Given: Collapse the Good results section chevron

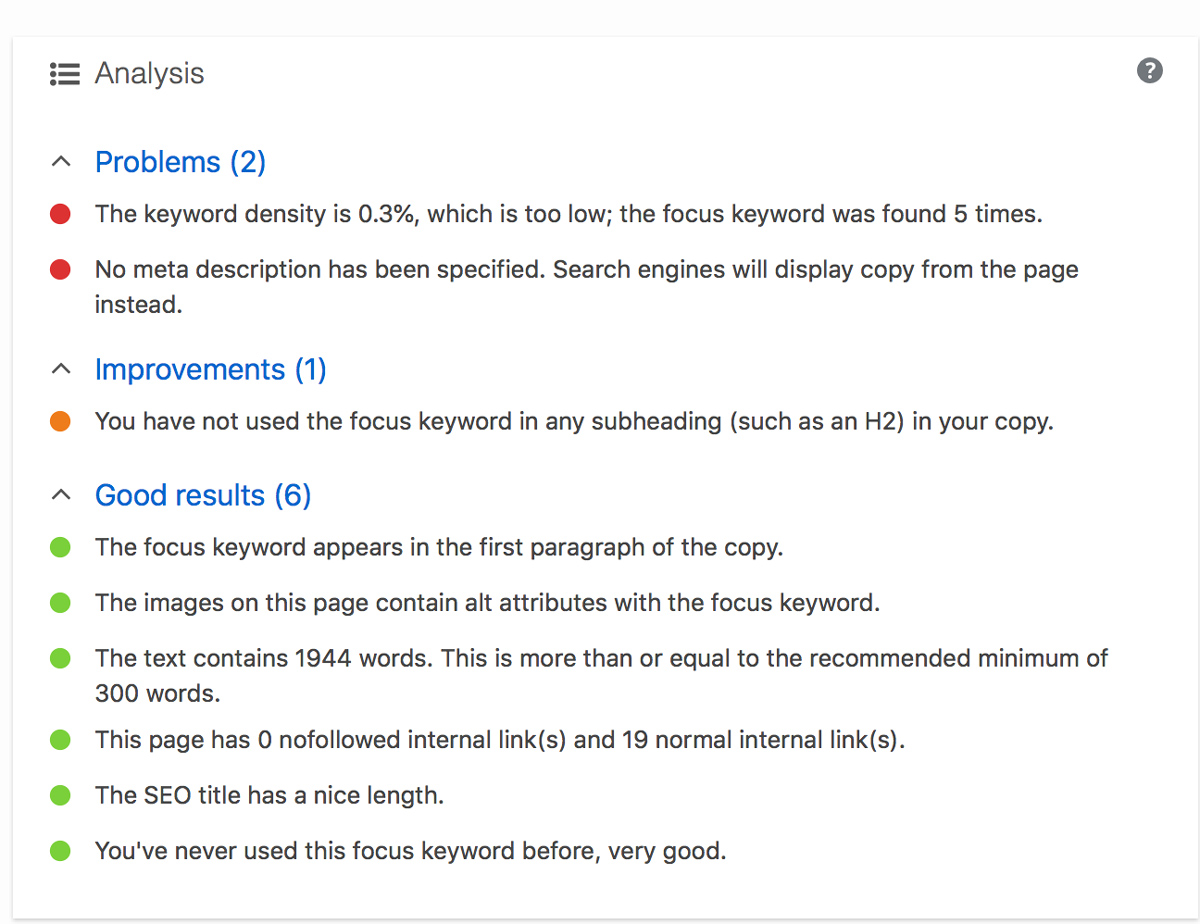Looking at the screenshot, I should [x=61, y=495].
